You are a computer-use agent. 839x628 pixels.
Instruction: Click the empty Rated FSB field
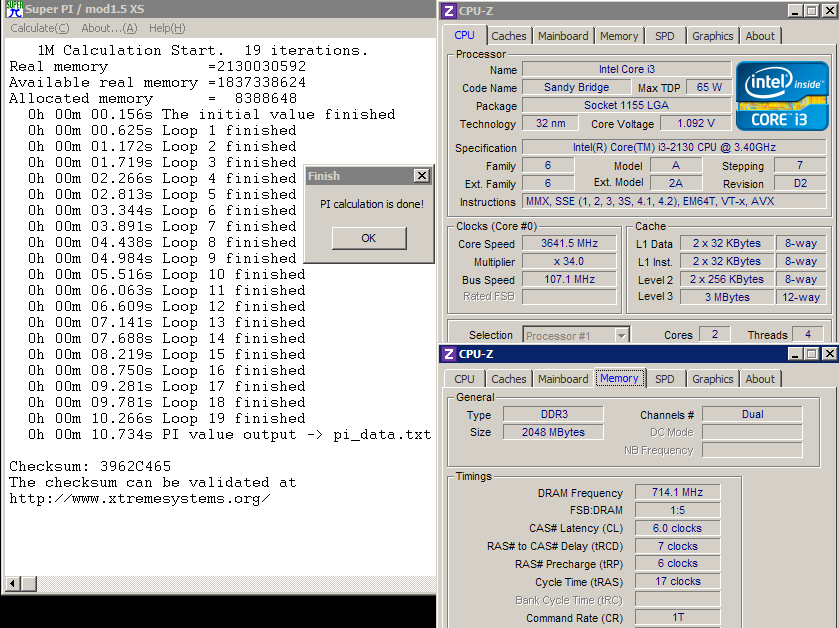[x=569, y=297]
